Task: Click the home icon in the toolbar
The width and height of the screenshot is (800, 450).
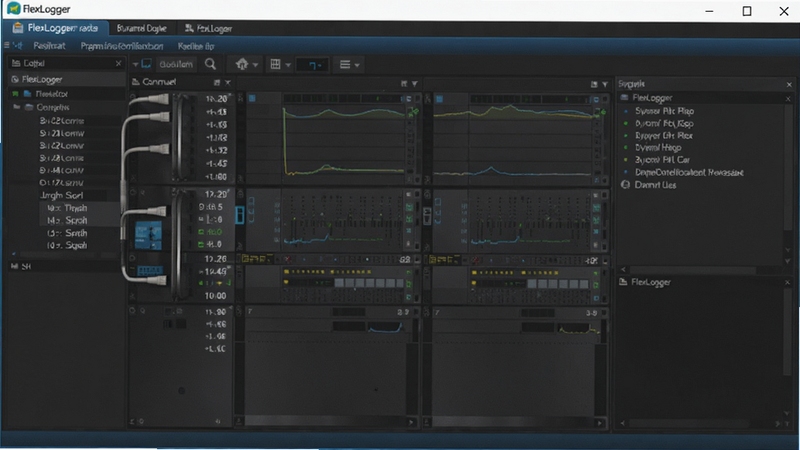Action: [242, 64]
